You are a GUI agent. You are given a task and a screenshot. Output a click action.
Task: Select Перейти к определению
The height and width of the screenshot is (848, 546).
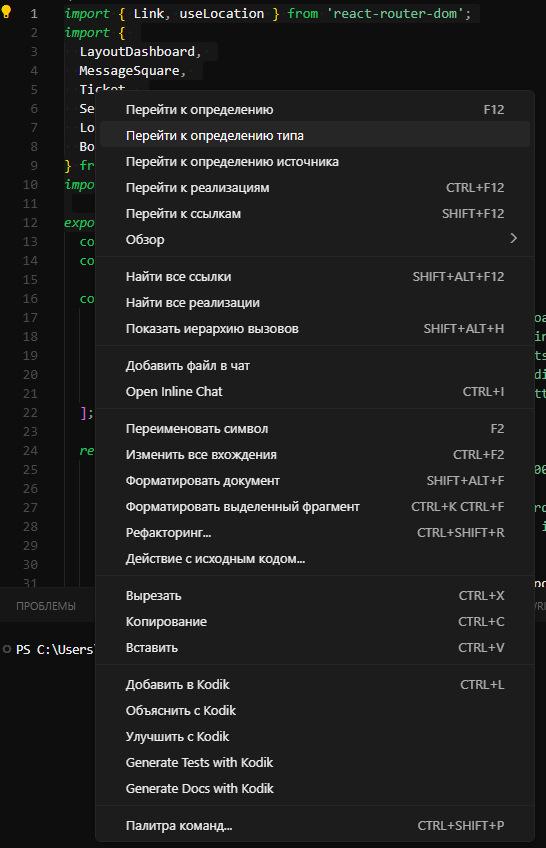pyautogui.click(x=315, y=110)
